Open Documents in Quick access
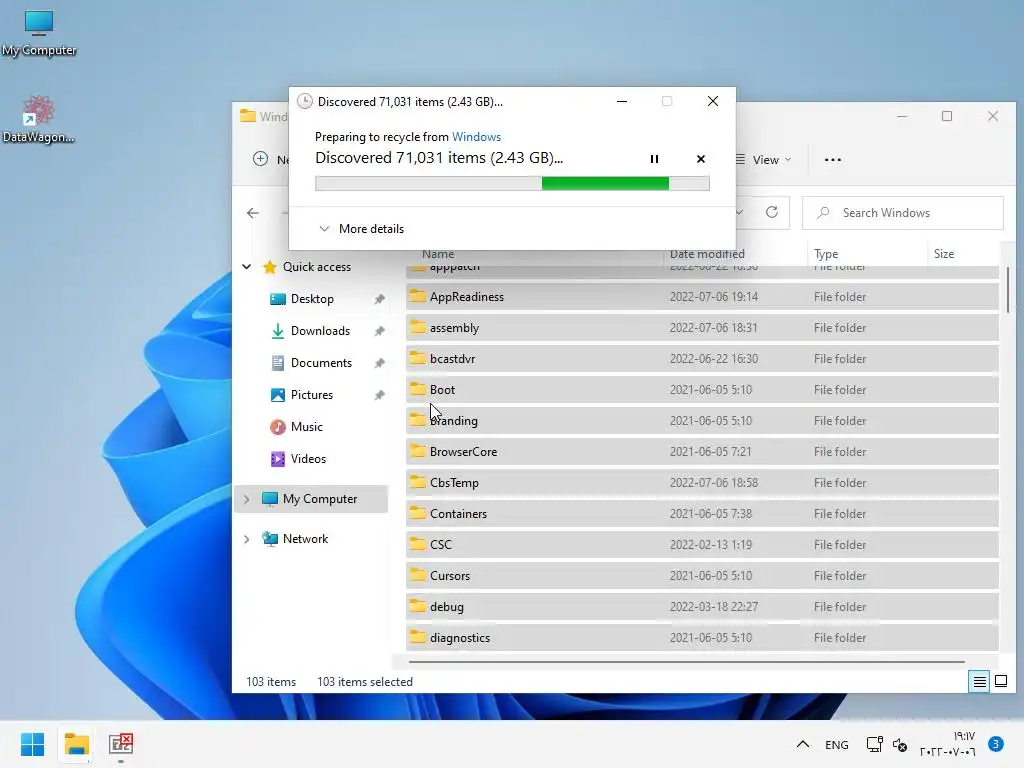This screenshot has height=768, width=1024. (321, 362)
